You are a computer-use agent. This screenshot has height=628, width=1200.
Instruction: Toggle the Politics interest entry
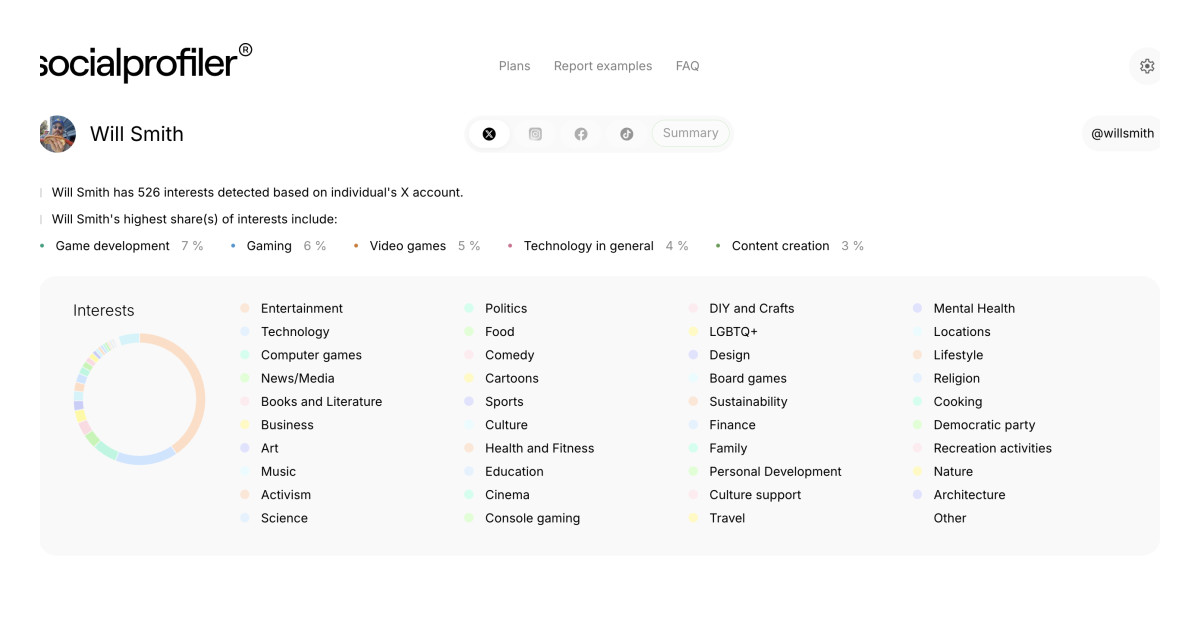(506, 308)
